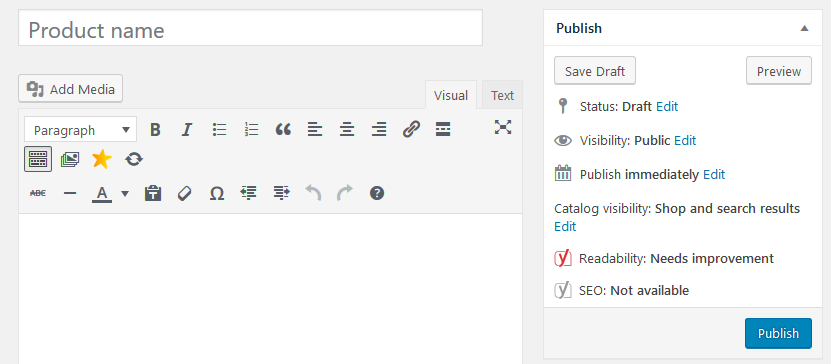Apply blockquote formatting
This screenshot has width=831, height=364.
point(284,129)
